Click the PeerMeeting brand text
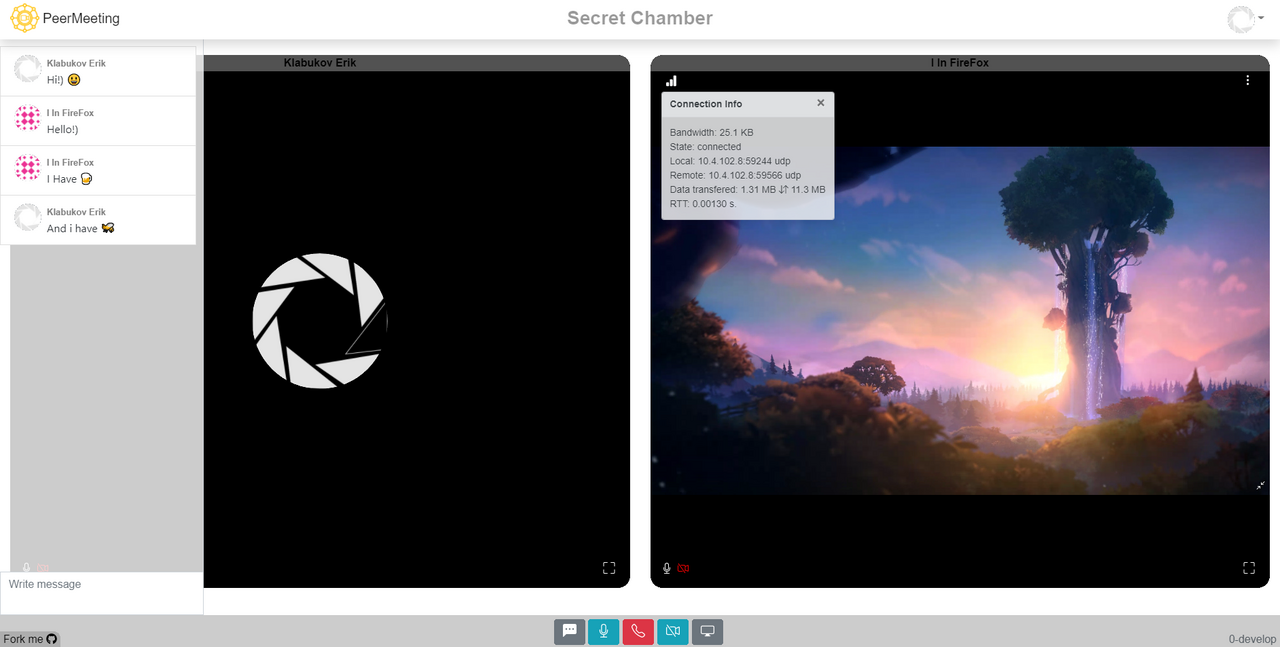The image size is (1280, 647). click(81, 18)
